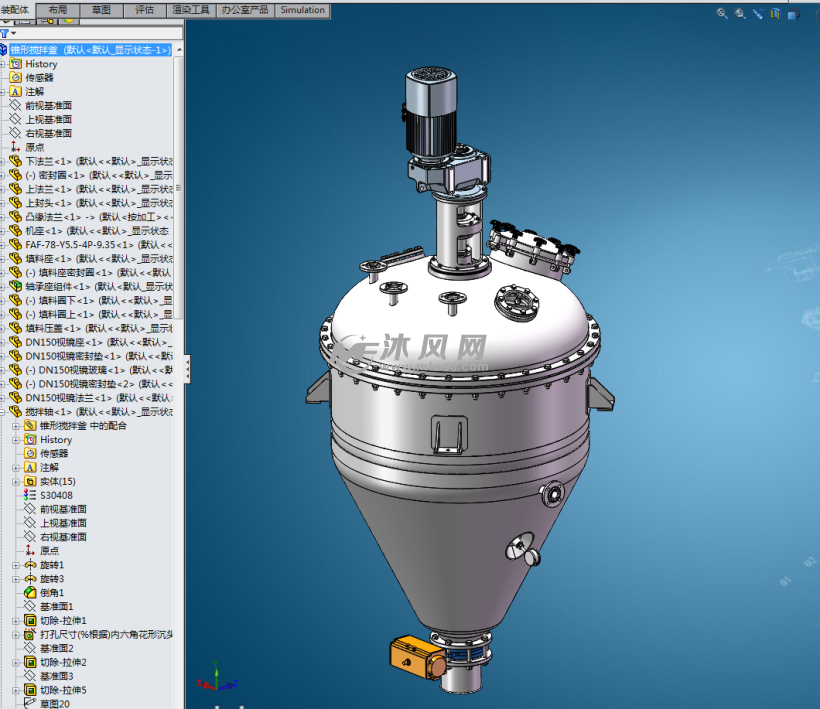820x709 pixels.
Task: Select the DN150视镜密封垫<1> component
Action: click(x=99, y=356)
